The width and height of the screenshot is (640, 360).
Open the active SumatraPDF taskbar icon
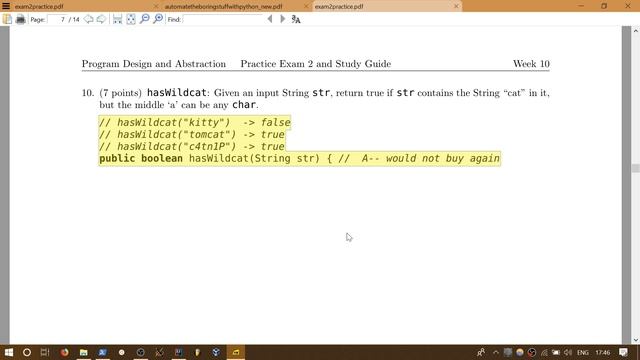pyautogui.click(x=236, y=352)
